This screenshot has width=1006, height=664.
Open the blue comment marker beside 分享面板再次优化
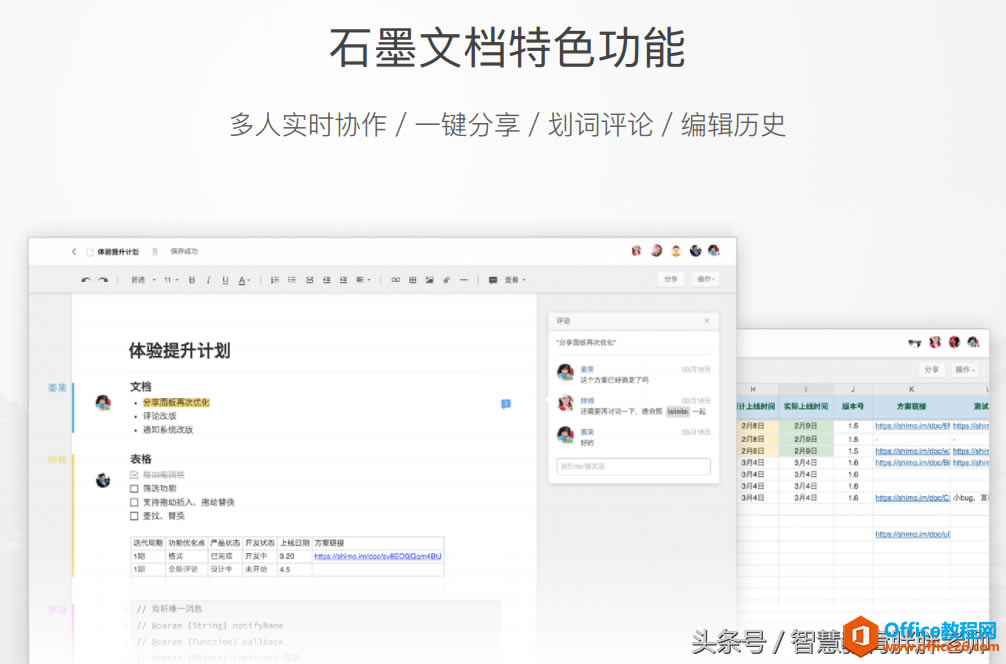point(506,404)
